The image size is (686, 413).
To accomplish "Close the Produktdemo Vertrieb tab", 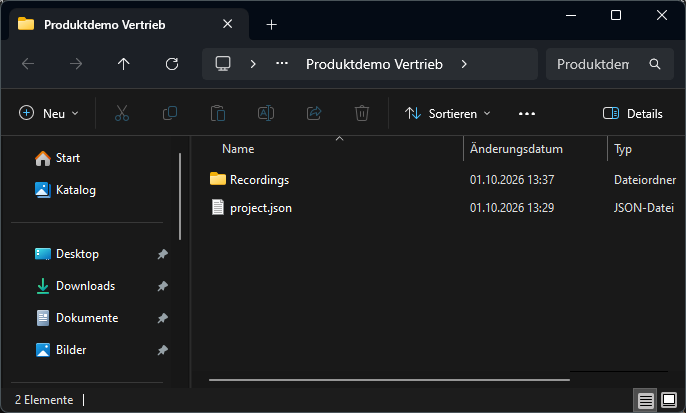I will pos(228,24).
